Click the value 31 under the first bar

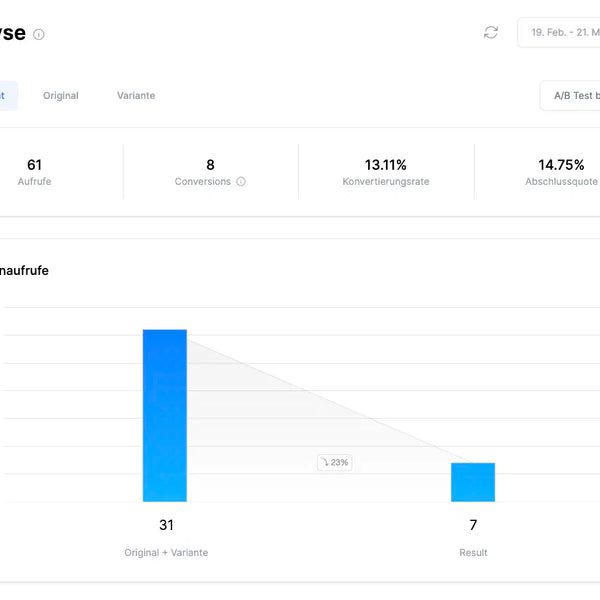[x=166, y=525]
